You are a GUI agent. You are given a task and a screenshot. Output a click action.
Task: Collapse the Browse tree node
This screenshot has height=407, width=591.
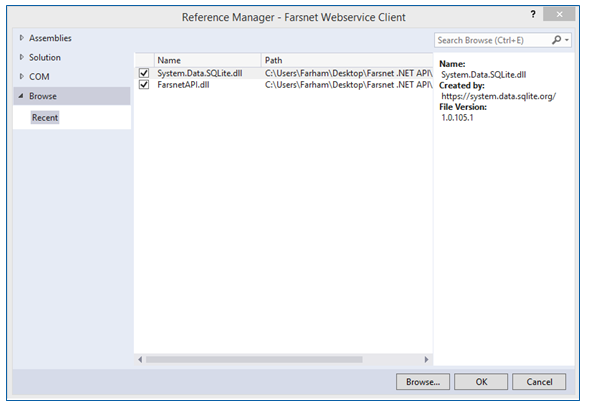point(21,96)
